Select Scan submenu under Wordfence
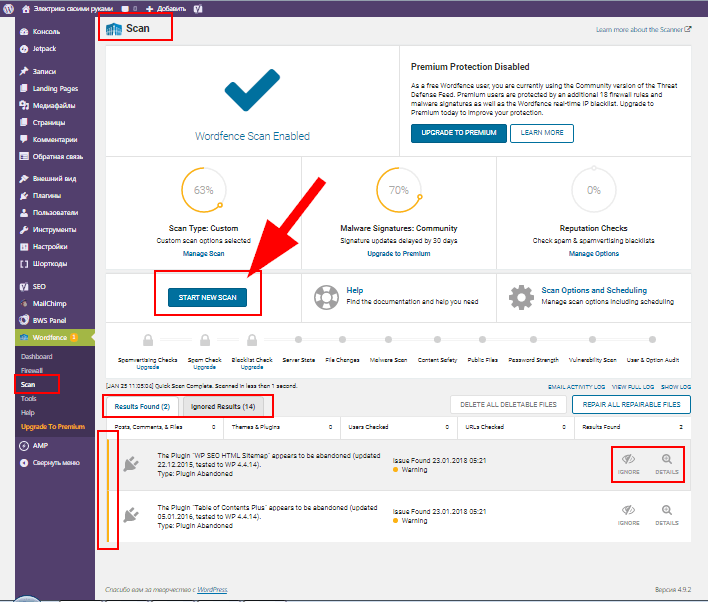Image resolution: width=708 pixels, height=602 pixels. coord(28,384)
